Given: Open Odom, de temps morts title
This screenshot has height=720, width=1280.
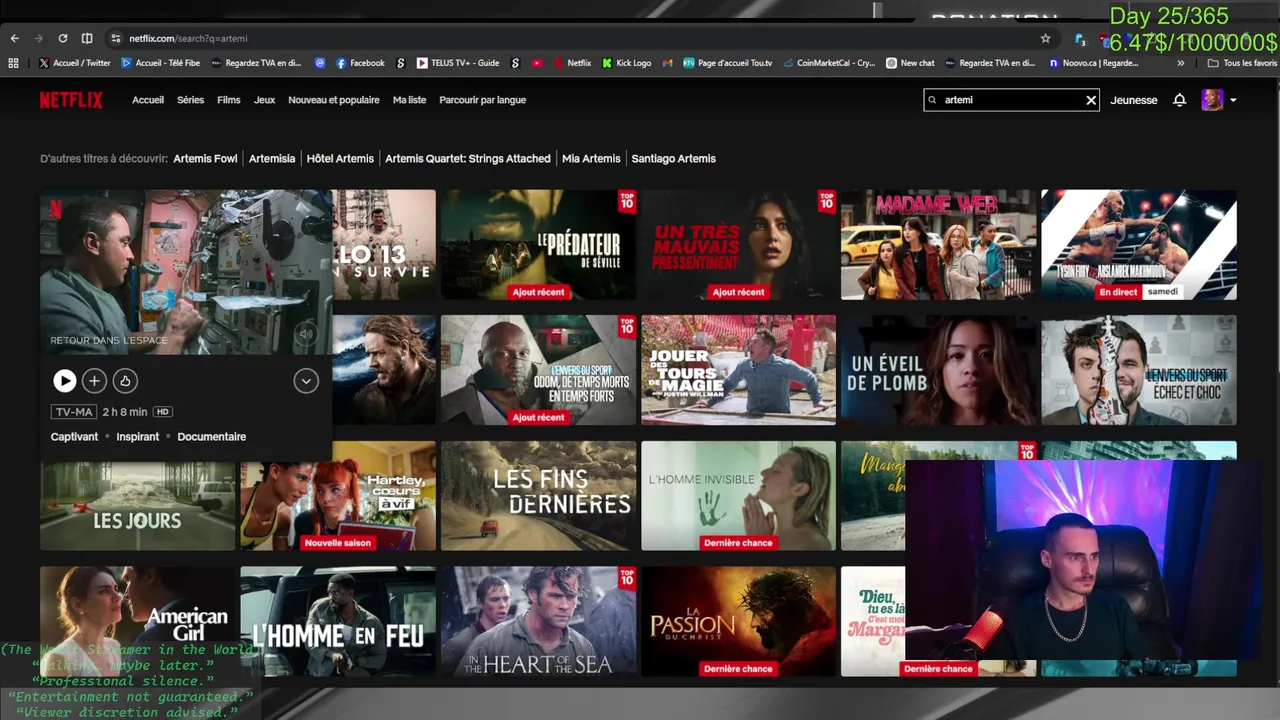Looking at the screenshot, I should 538,370.
